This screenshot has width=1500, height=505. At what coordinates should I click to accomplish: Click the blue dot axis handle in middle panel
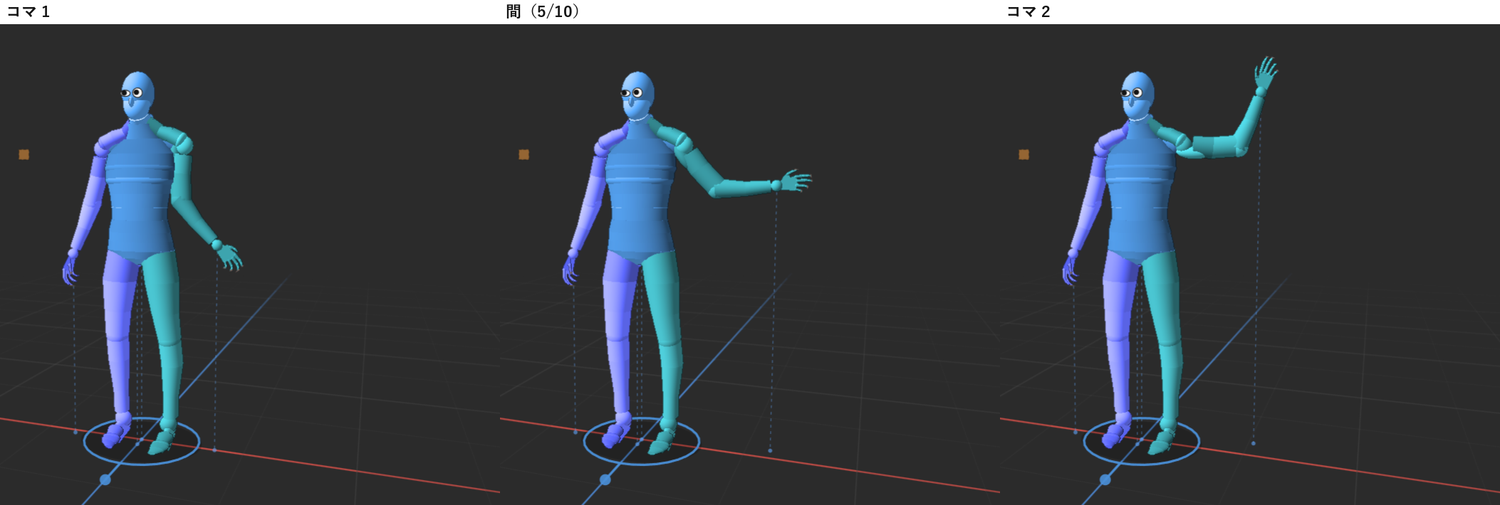coord(605,480)
